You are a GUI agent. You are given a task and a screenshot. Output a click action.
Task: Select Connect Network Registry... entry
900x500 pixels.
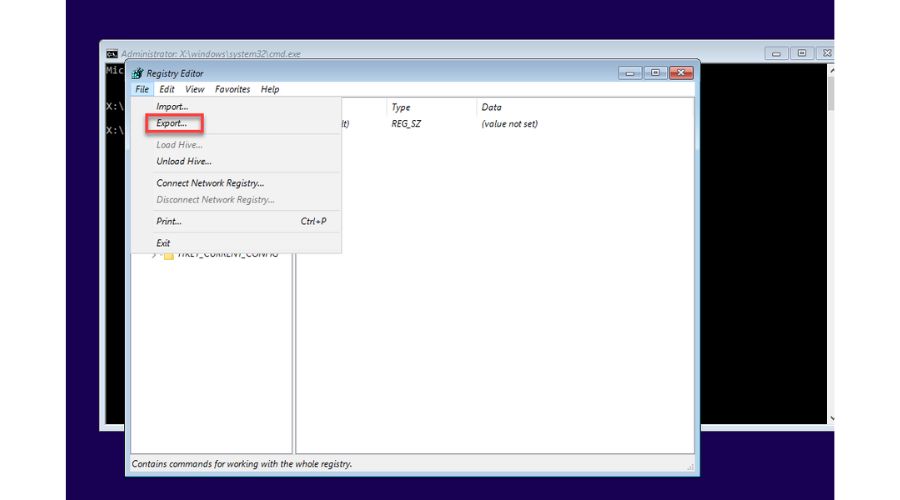[x=236, y=183]
